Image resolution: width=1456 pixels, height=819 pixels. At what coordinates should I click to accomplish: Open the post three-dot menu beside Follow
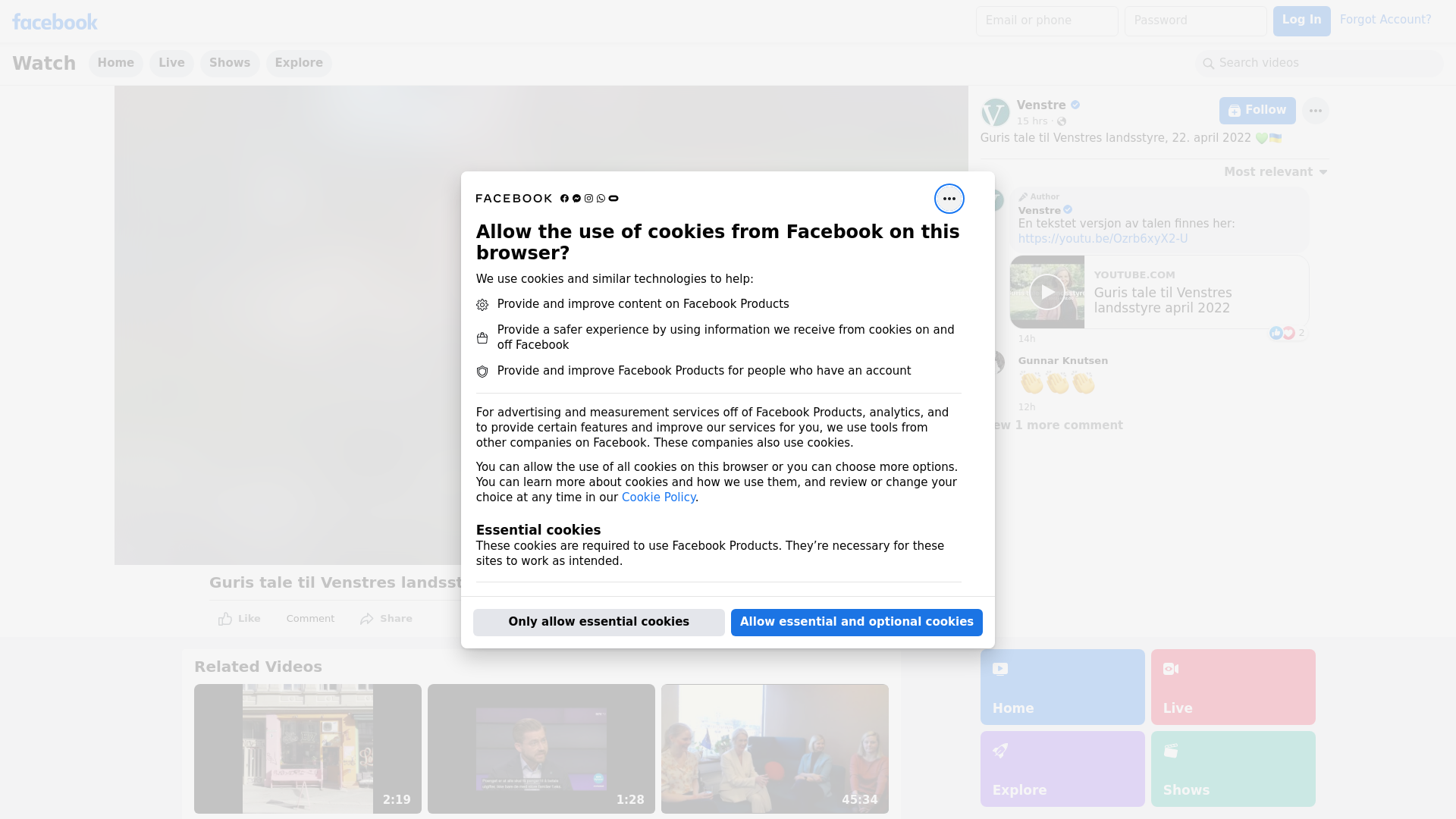click(1315, 111)
